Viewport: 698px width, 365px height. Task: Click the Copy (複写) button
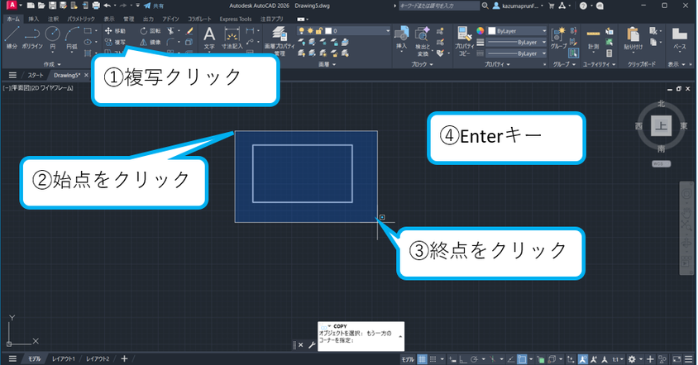click(115, 42)
